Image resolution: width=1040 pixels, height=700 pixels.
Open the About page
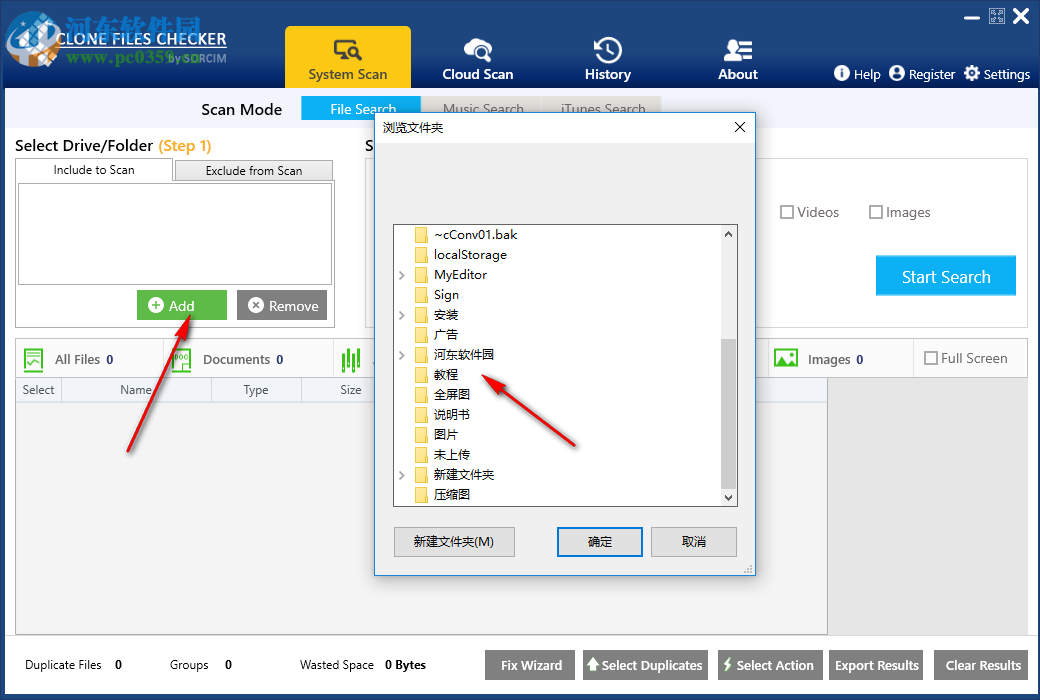point(737,57)
